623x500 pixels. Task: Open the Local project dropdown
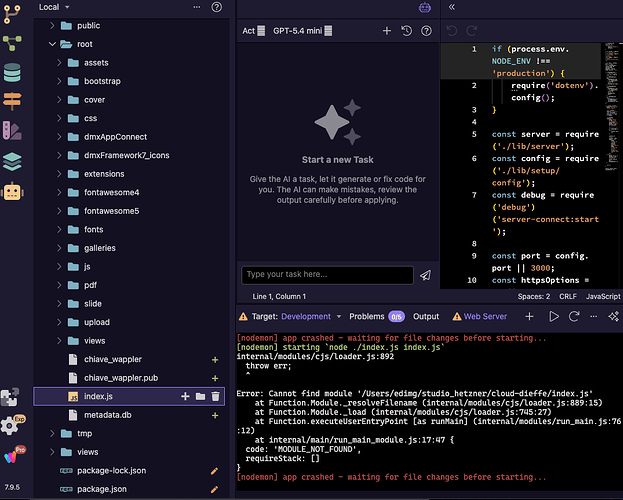(x=54, y=7)
